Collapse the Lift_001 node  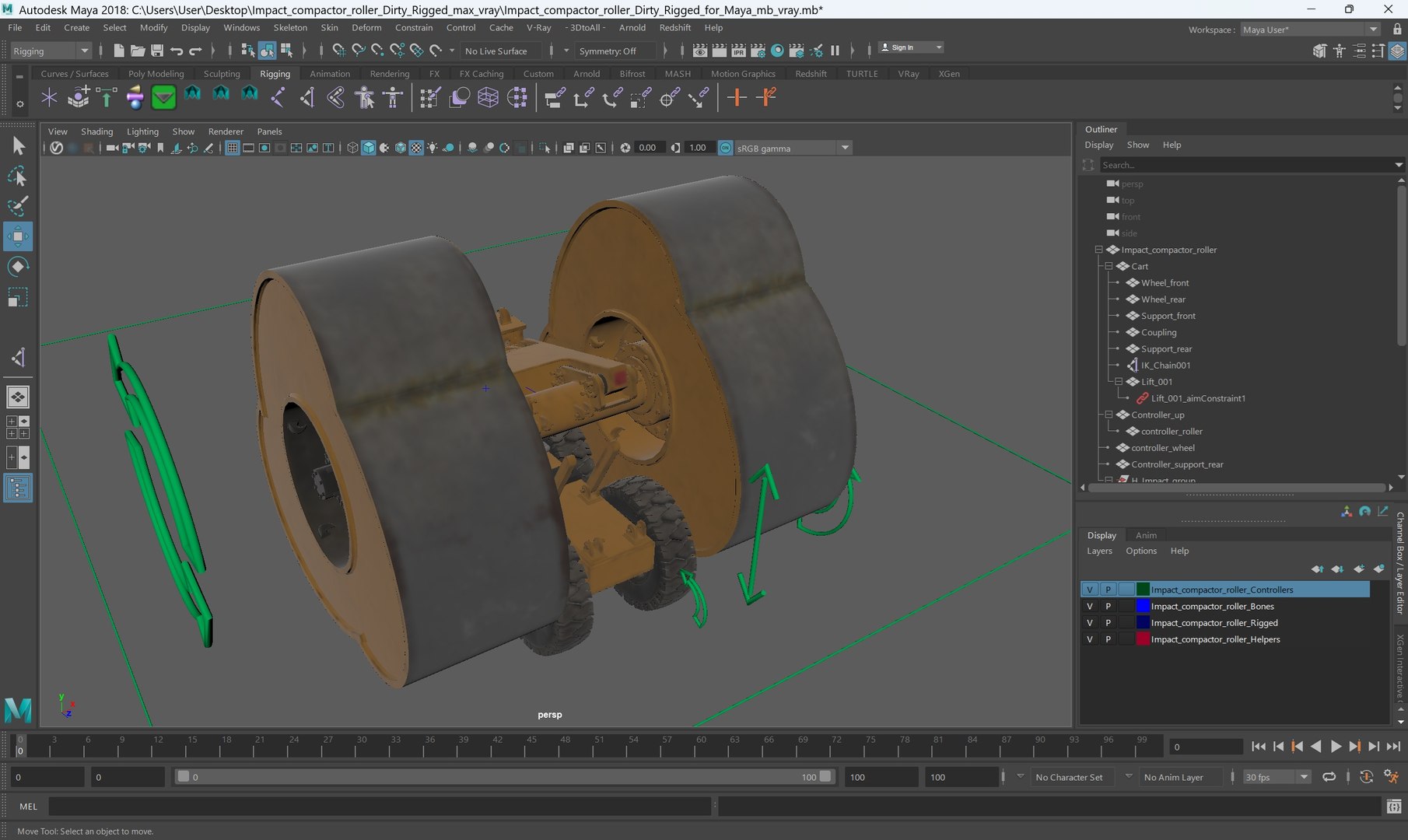click(1119, 382)
